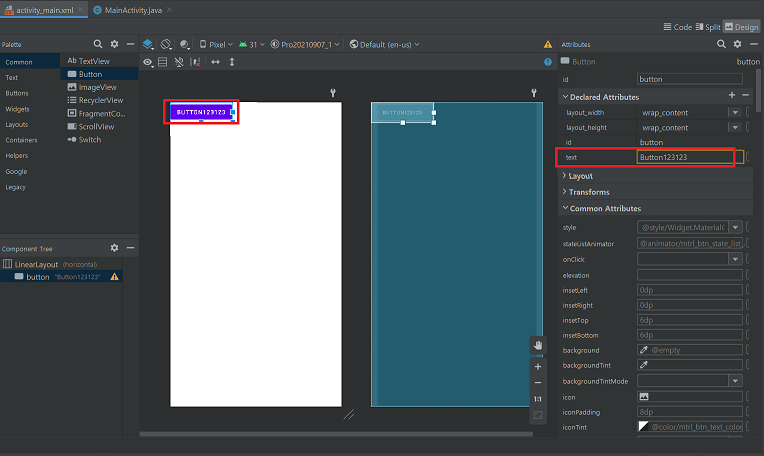The width and height of the screenshot is (764, 456).
Task: Click horizontal expand arrows icon
Action: [x=215, y=62]
